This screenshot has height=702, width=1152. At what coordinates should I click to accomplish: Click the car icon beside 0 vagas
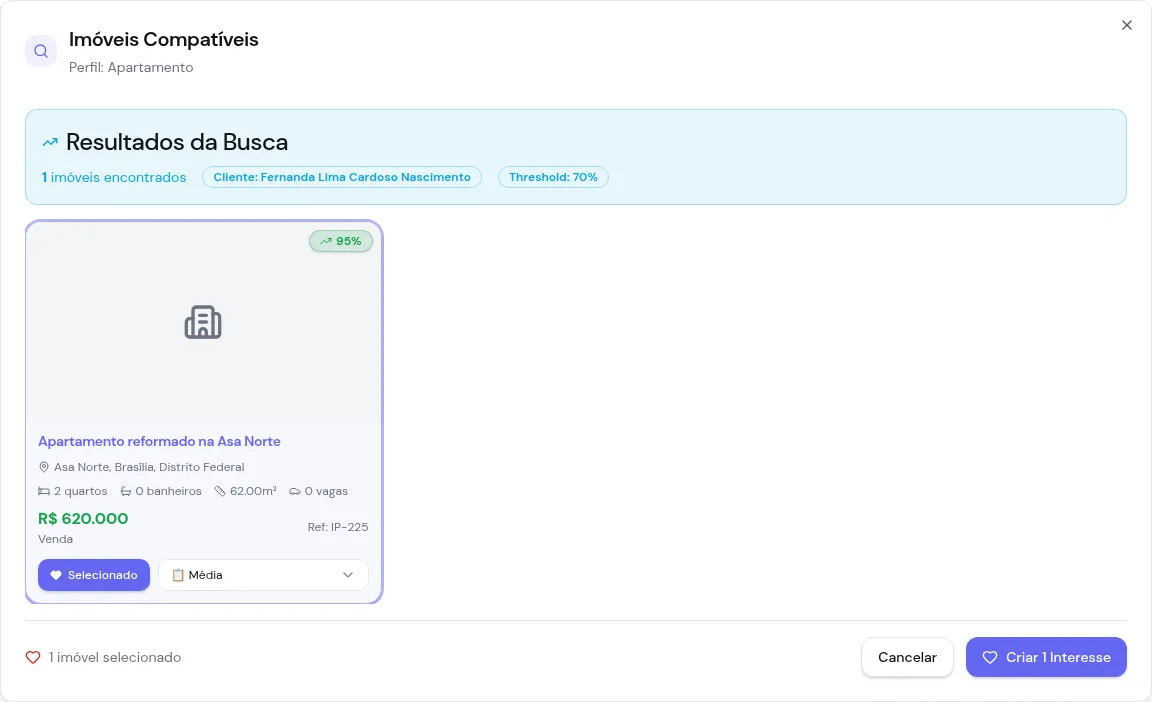pos(295,491)
